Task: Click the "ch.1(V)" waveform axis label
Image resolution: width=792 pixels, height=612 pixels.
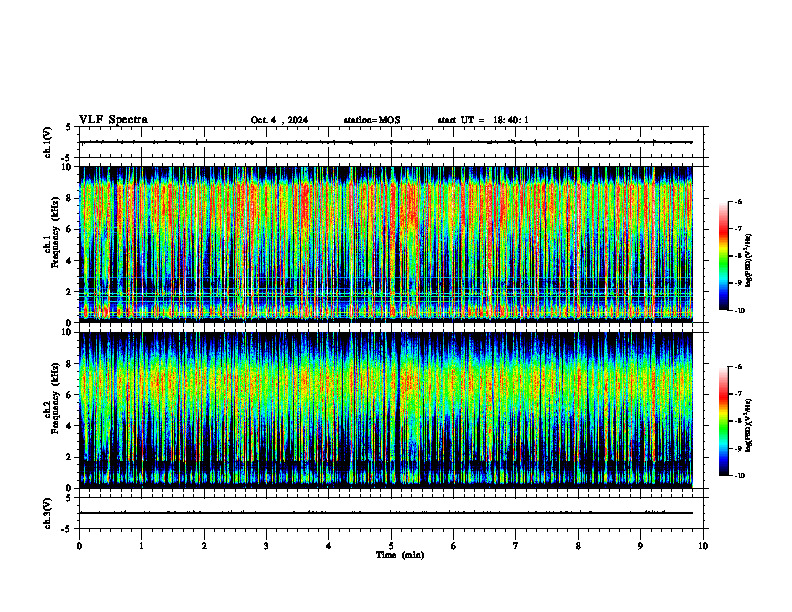Action: click(x=47, y=142)
